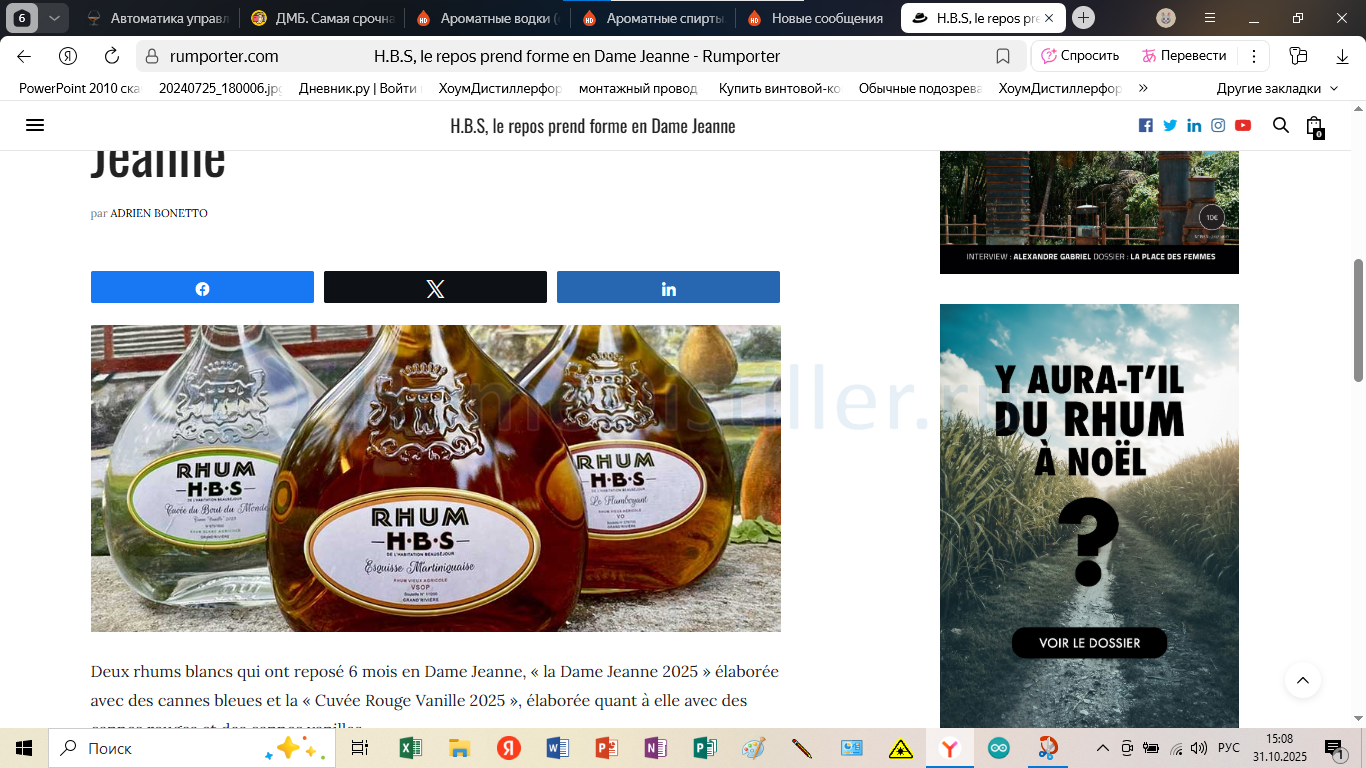
Task: Click the site search magnifier icon
Action: (x=1280, y=125)
